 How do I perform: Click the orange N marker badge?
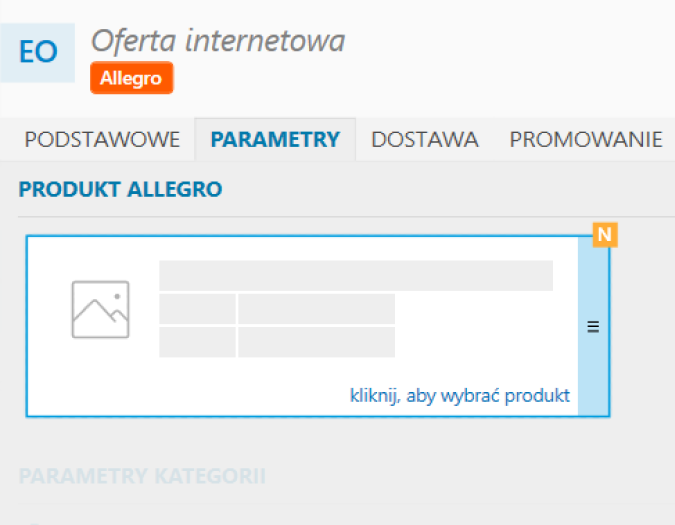coord(605,235)
